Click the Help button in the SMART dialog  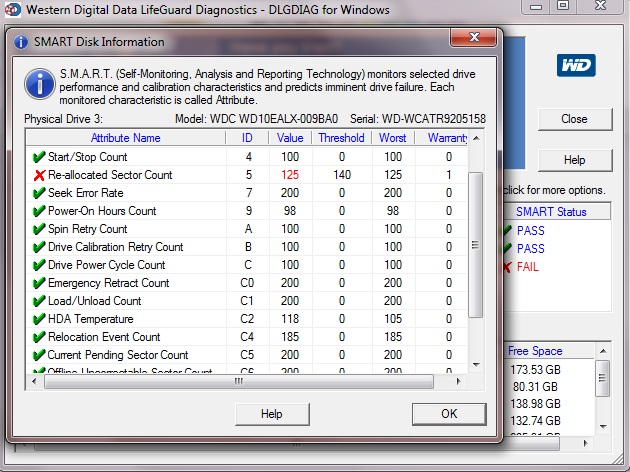click(x=272, y=414)
